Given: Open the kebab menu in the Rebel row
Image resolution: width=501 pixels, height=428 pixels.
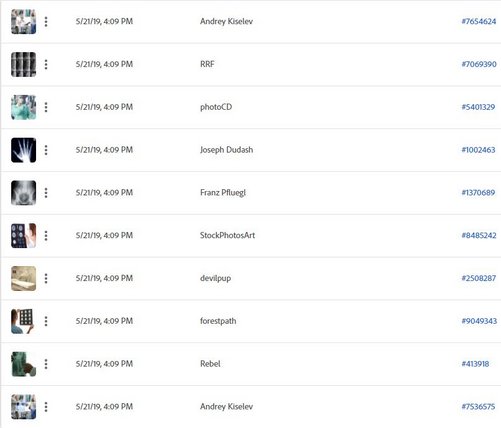Looking at the screenshot, I should pyautogui.click(x=46, y=364).
